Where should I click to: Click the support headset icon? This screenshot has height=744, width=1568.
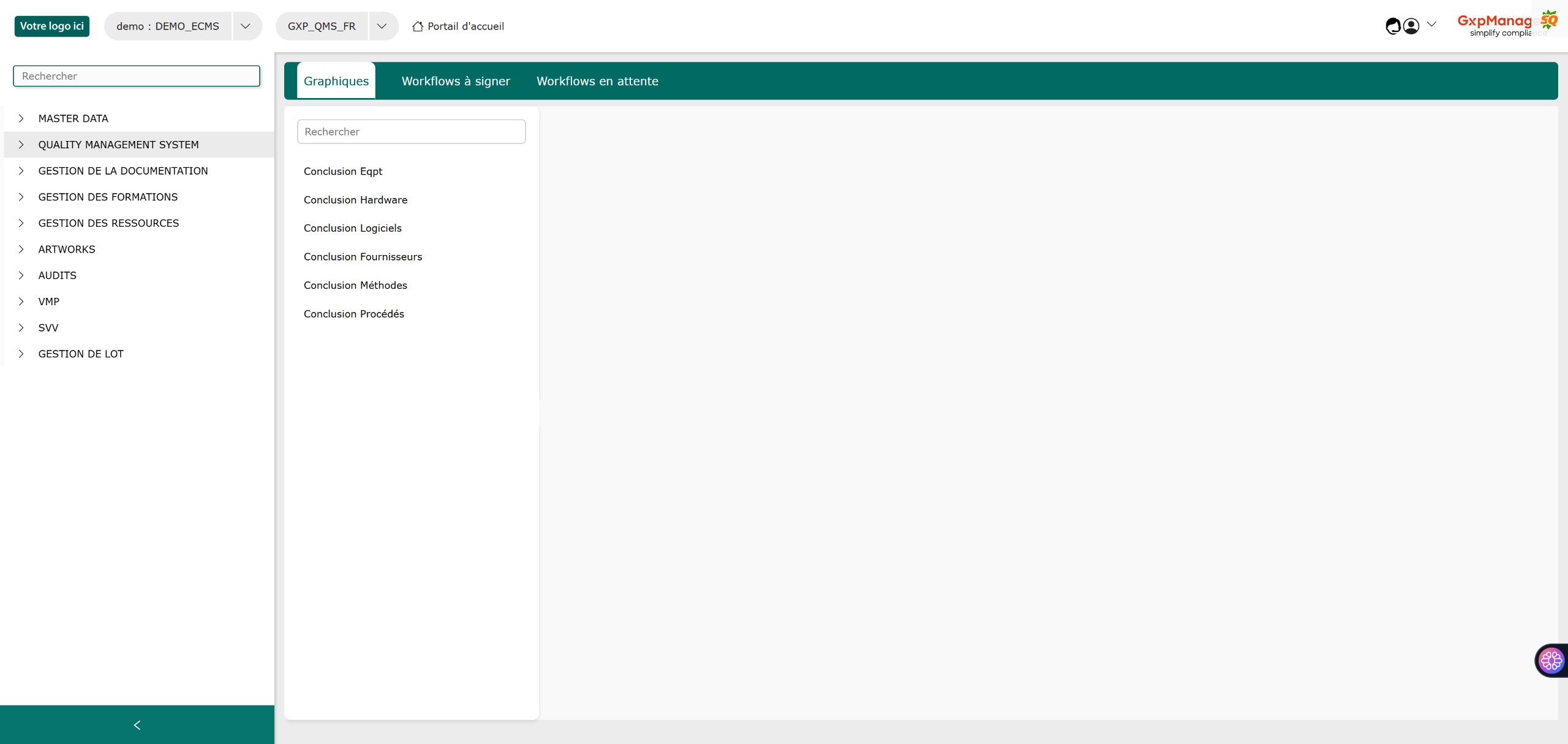pos(1393,26)
